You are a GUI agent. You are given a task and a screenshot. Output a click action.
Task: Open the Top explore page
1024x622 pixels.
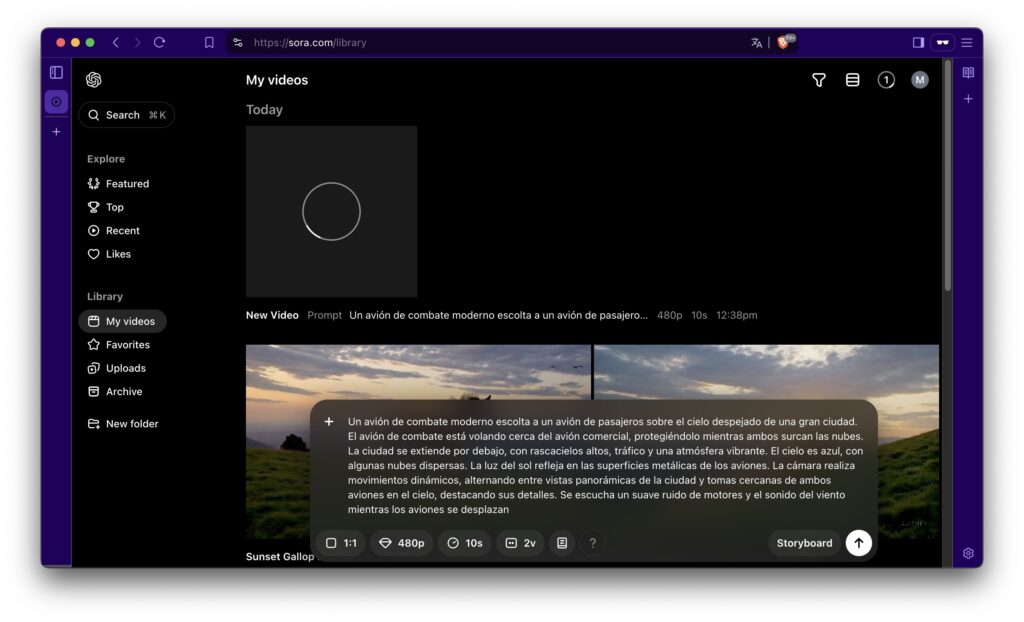point(106,207)
